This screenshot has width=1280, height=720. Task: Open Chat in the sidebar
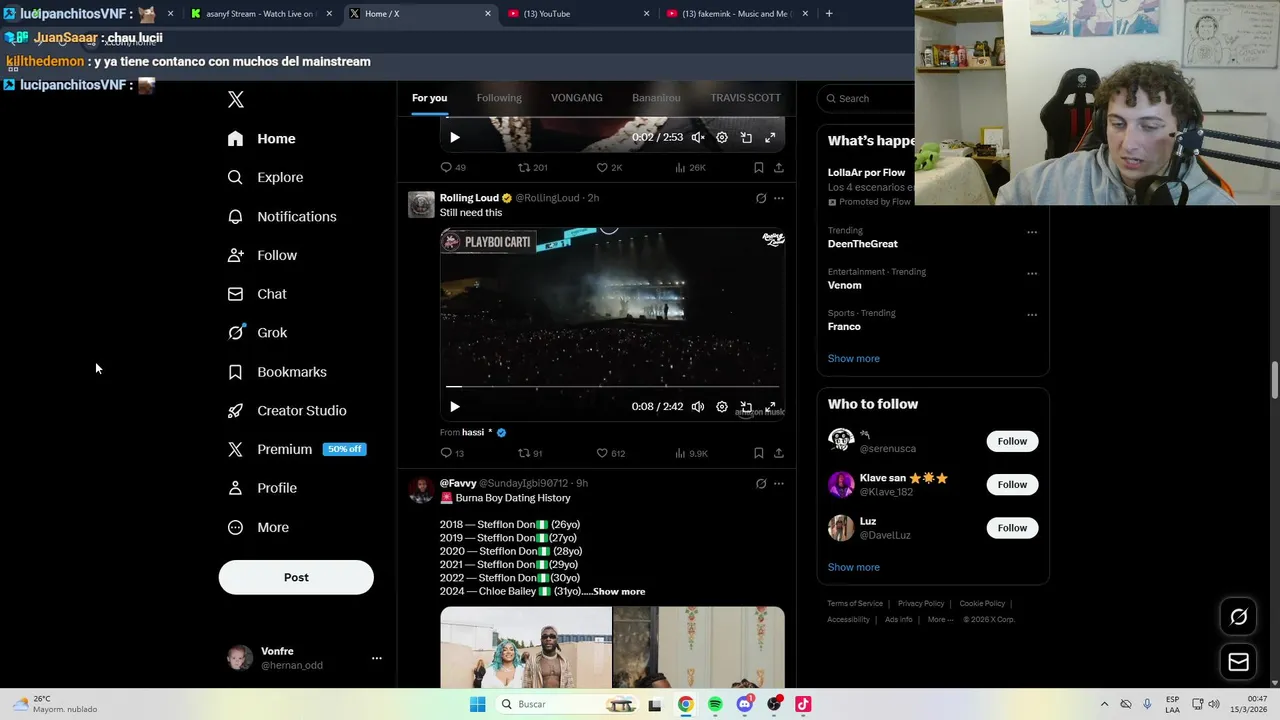[257, 294]
